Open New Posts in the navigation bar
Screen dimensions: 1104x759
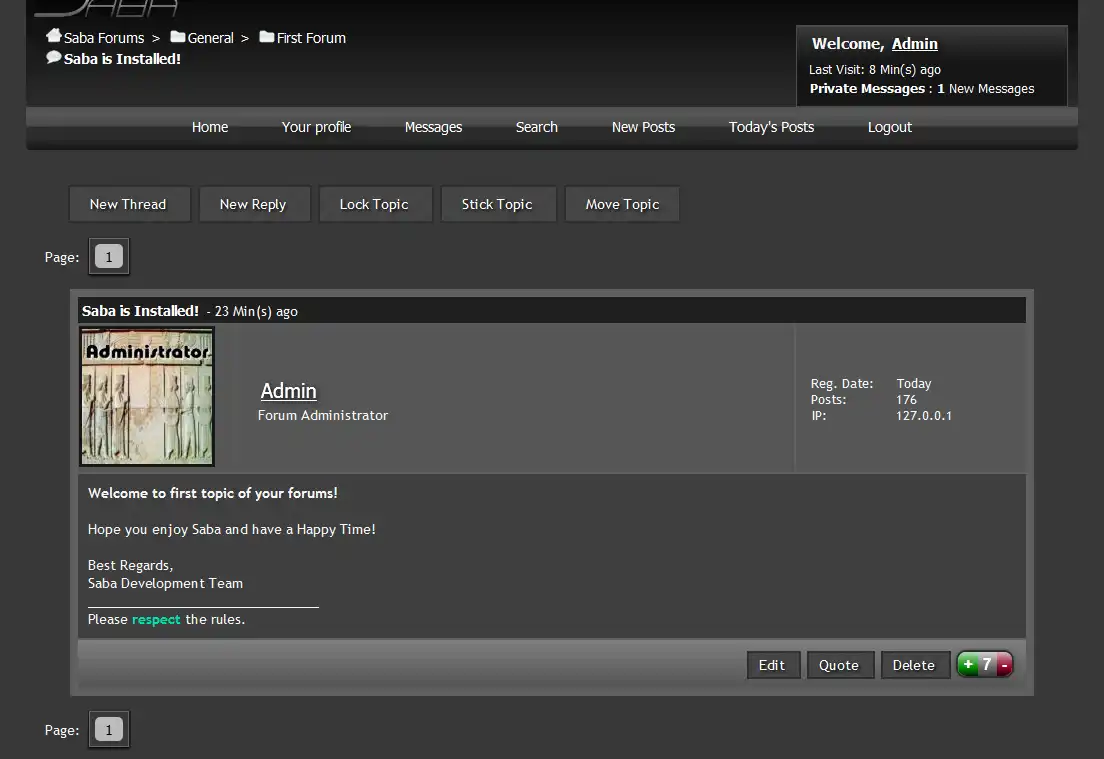click(643, 127)
